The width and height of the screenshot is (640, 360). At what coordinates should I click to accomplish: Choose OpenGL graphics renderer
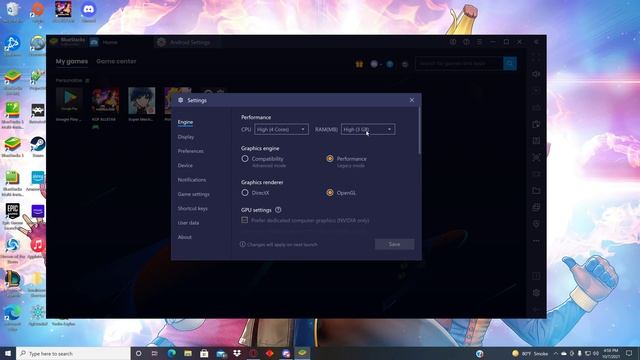(x=330, y=193)
